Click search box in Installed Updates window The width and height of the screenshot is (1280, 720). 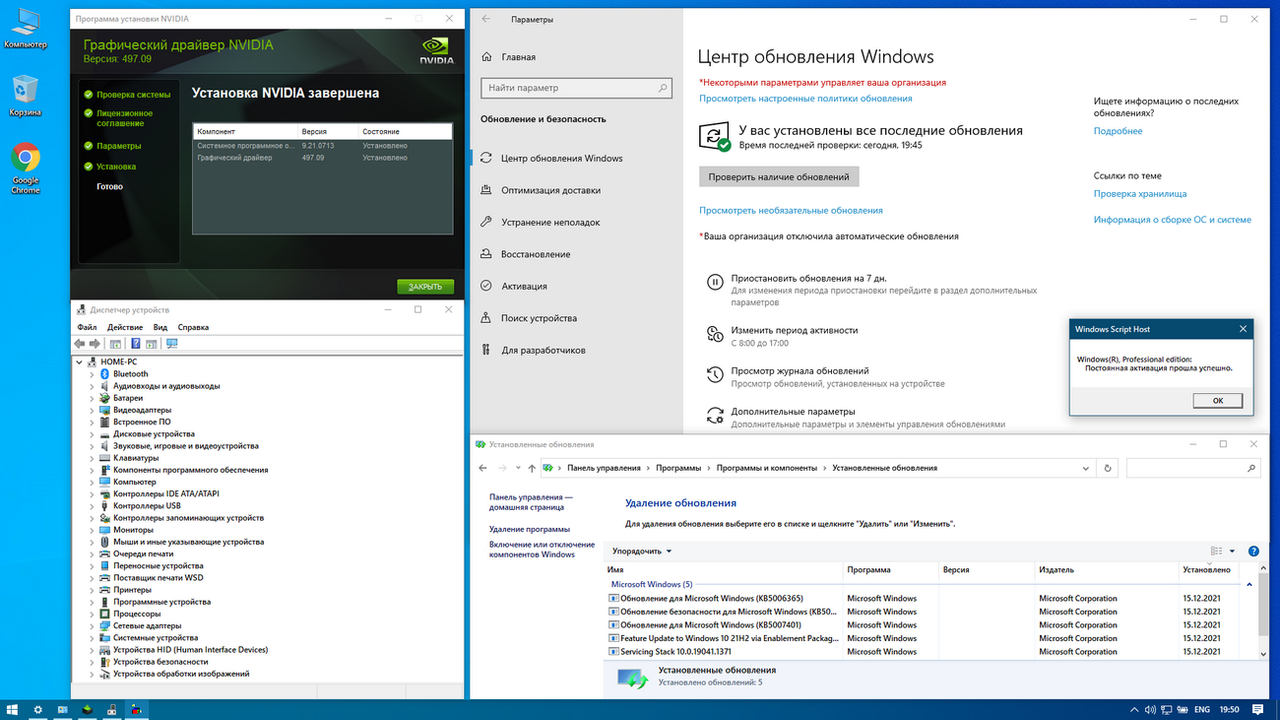pos(1193,468)
